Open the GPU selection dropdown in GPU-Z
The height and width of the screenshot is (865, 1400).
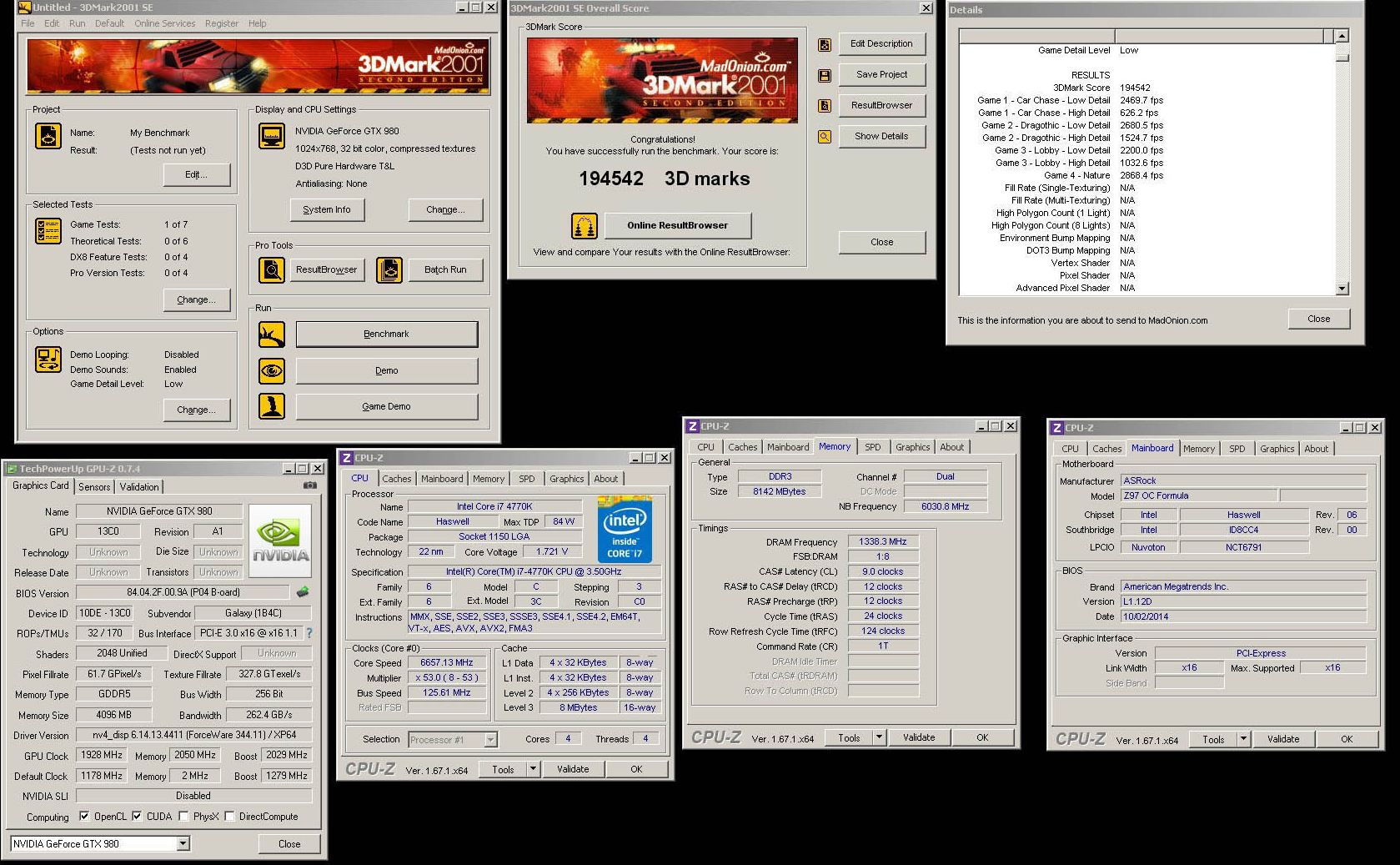point(183,844)
